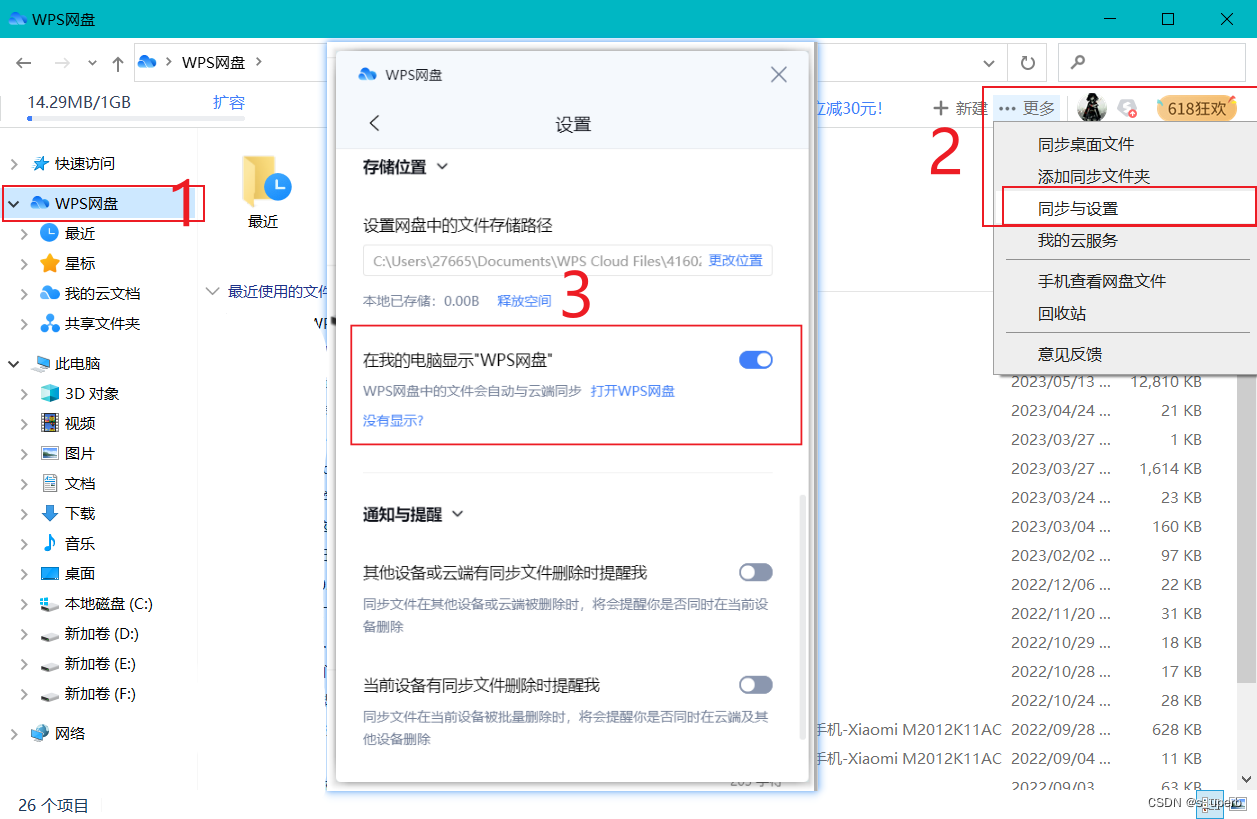Click the 2023/05/13 date cell
This screenshot has width=1257, height=819.
1061,381
